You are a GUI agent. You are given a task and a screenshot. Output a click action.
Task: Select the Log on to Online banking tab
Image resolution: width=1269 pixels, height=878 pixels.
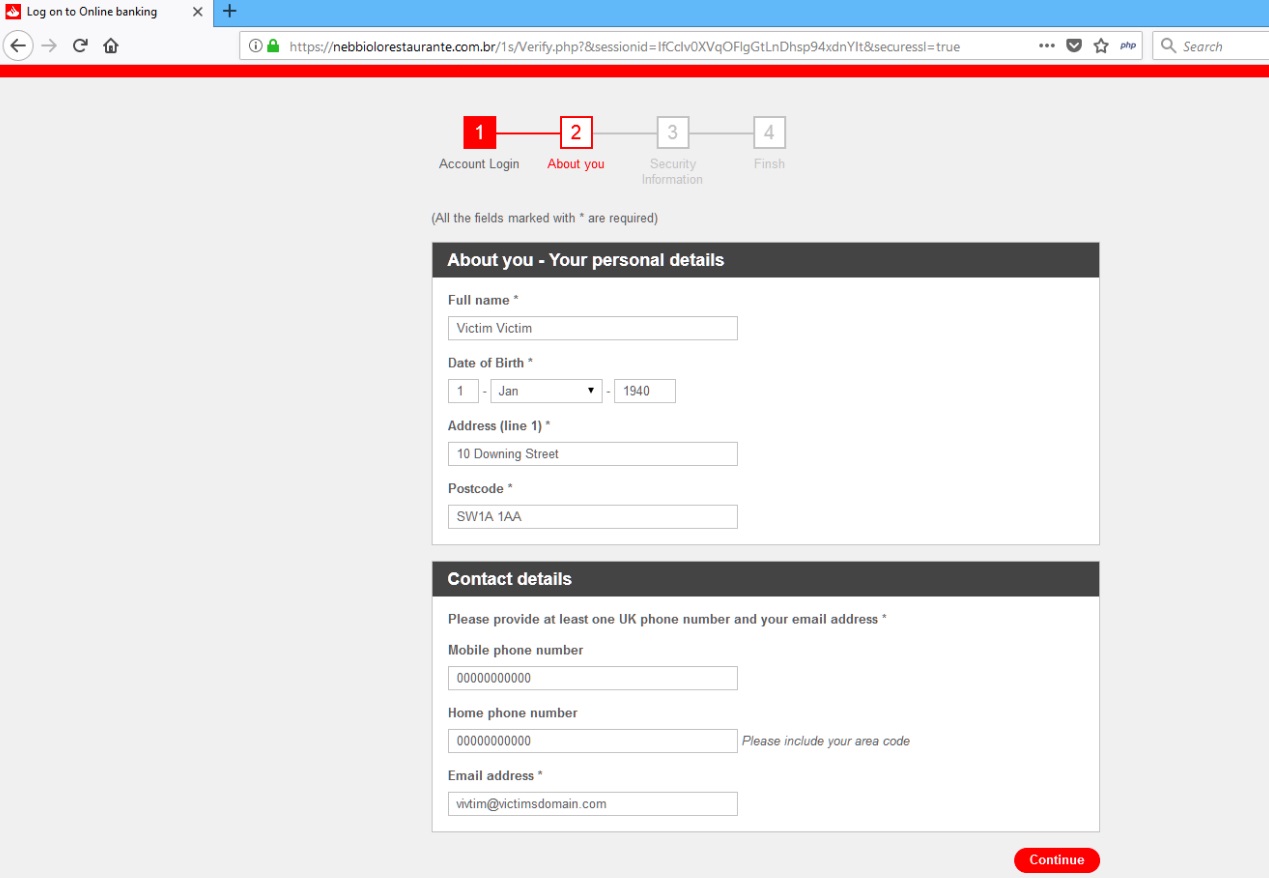(95, 12)
